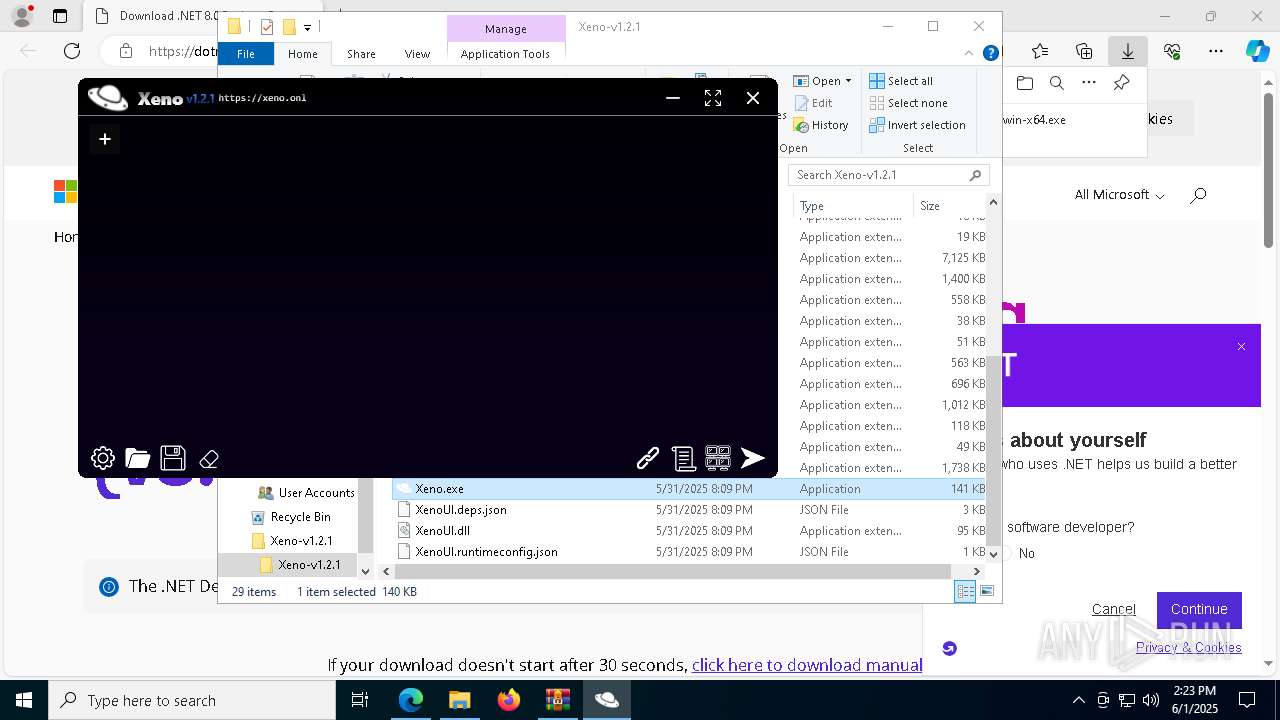Click the multi-monitor clients icon in Xeno
The image size is (1280, 720).
coord(718,458)
